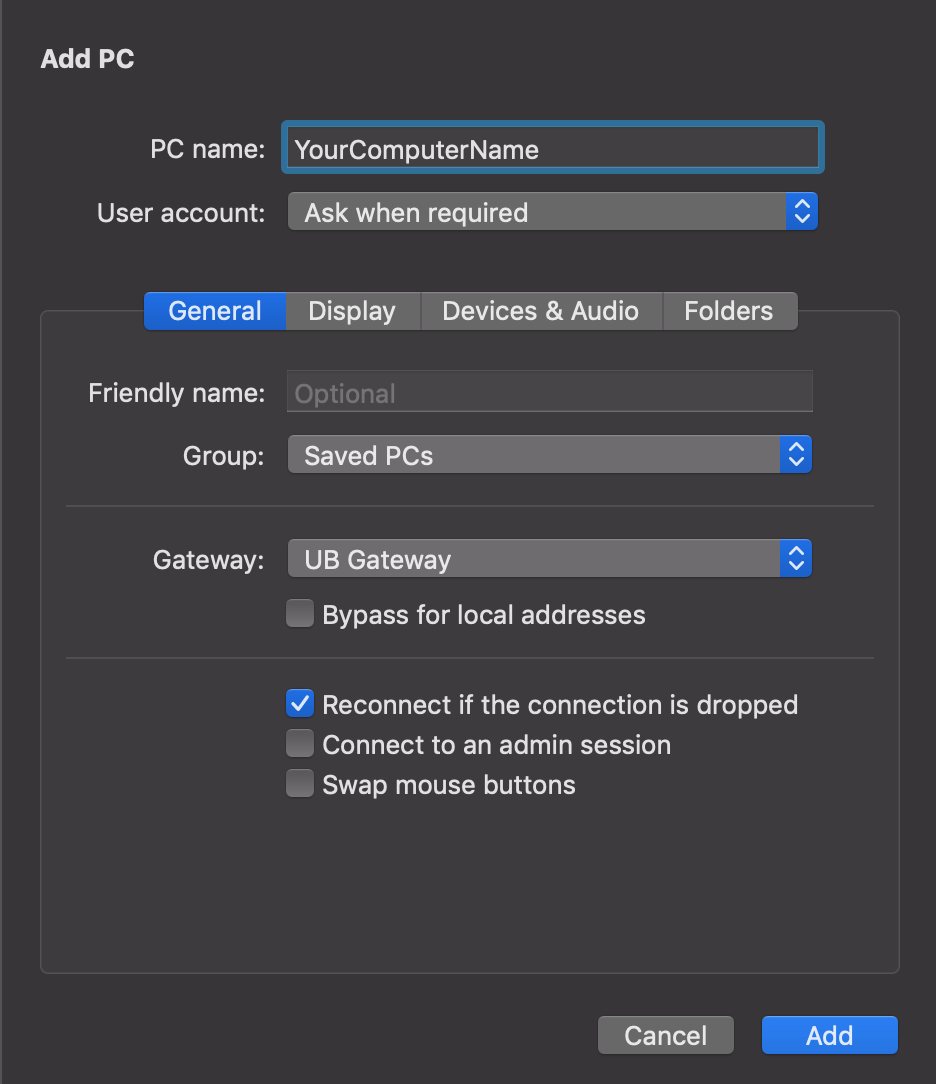Open the Gateway UB Gateway dropdown
The height and width of the screenshot is (1084, 936).
click(533, 559)
